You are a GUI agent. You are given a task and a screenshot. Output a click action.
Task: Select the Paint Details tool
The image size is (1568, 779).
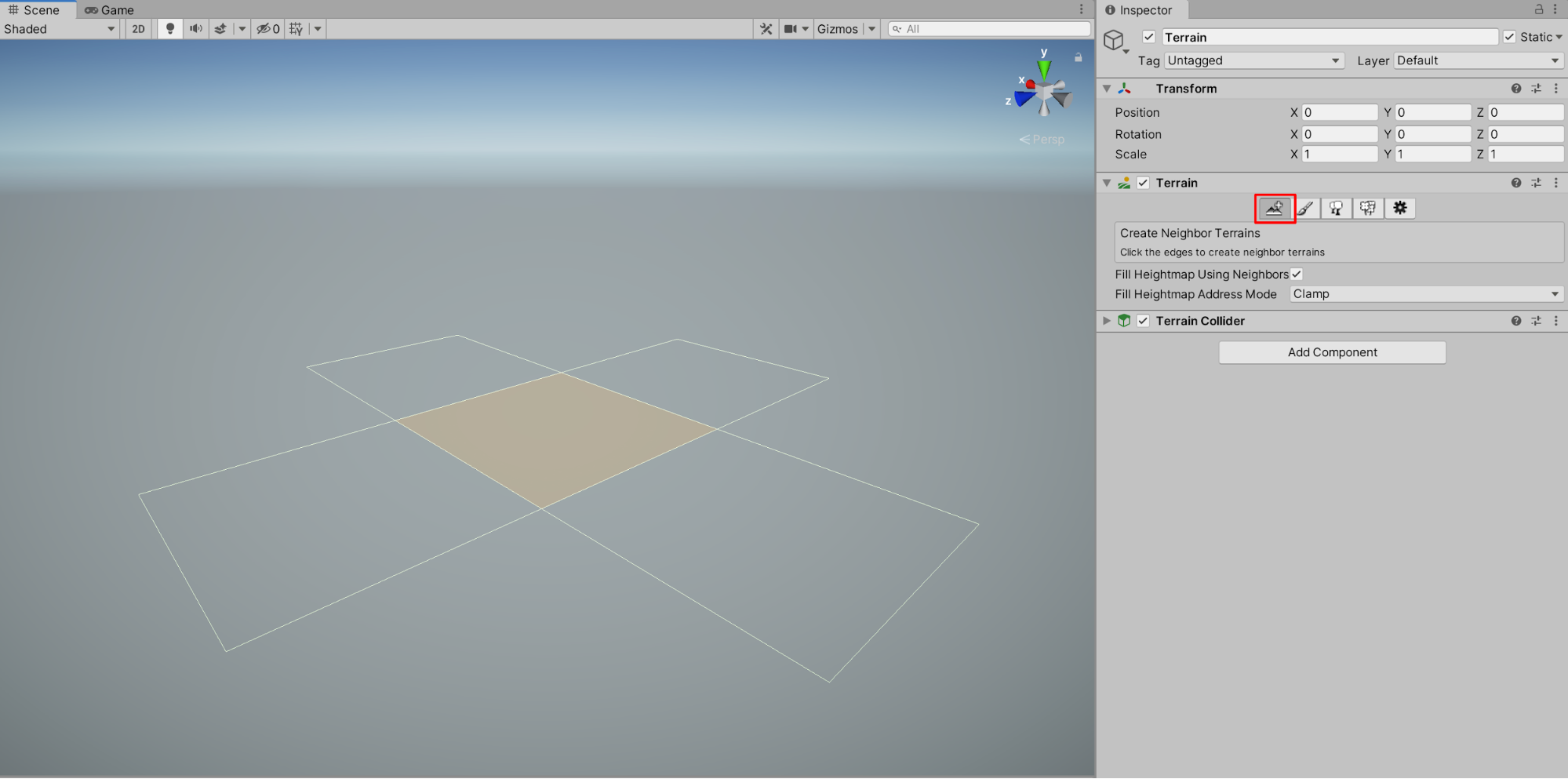click(x=1368, y=208)
